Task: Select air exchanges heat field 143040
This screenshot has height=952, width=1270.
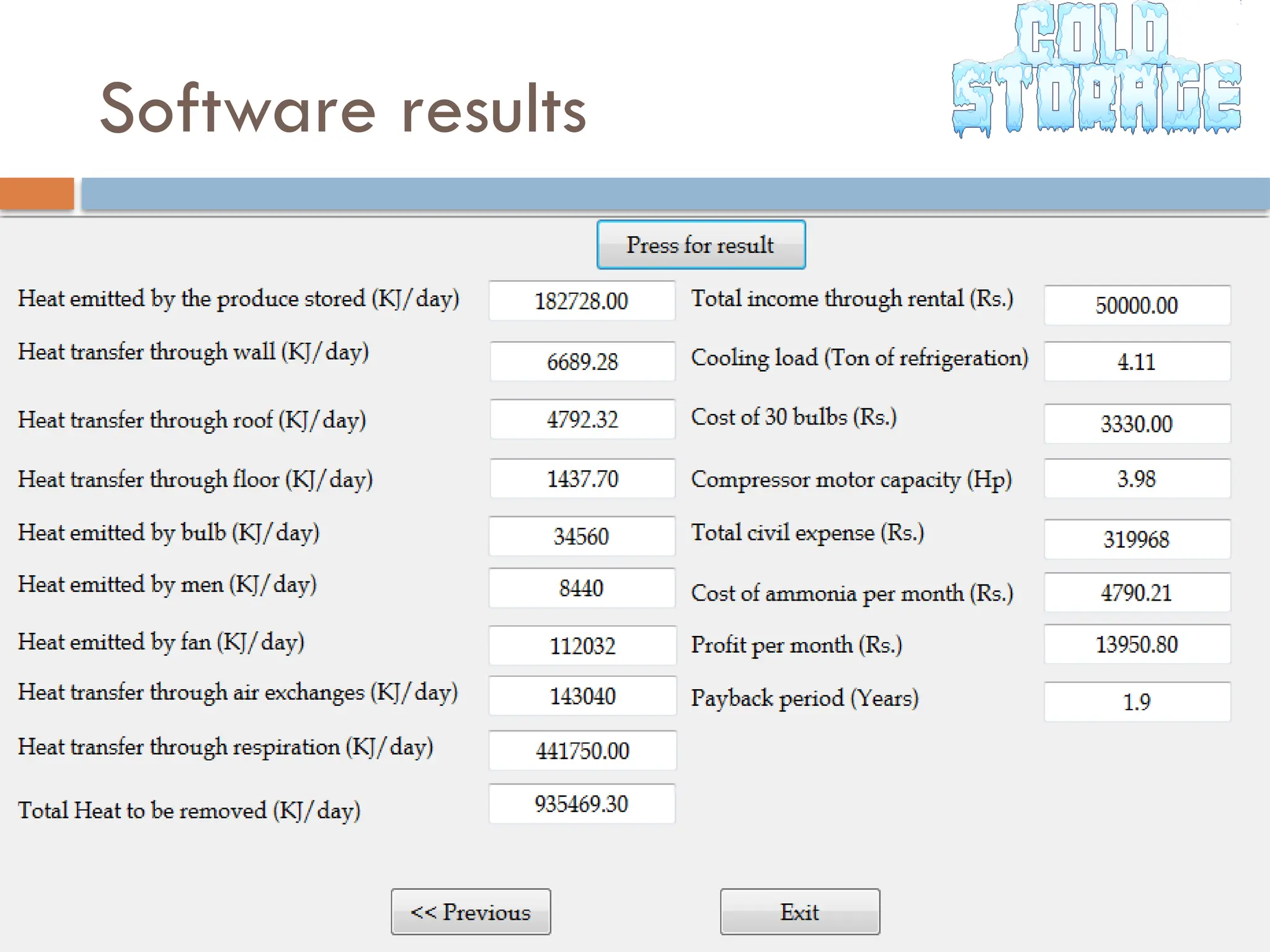Action: pyautogui.click(x=582, y=696)
